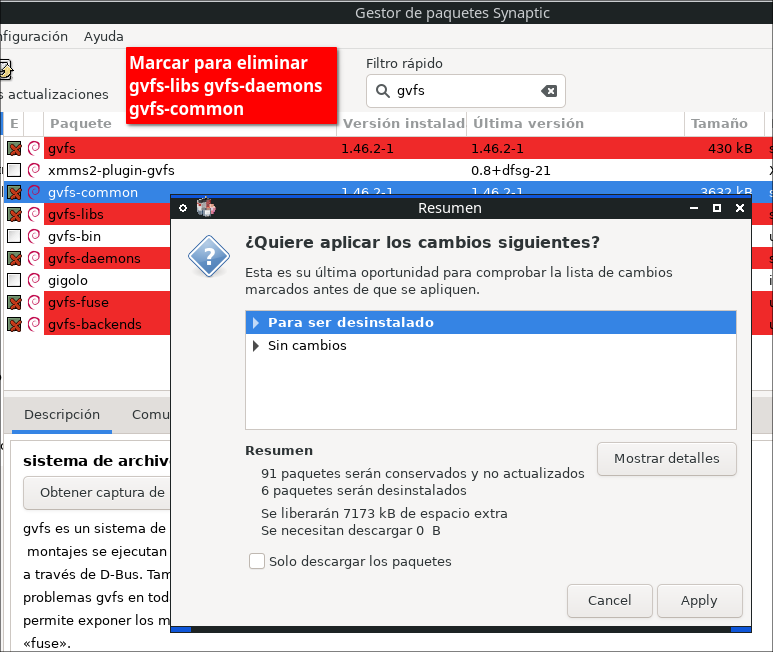This screenshot has width=773, height=652.
Task: Sort by the Paquete column header
Action: (190, 124)
